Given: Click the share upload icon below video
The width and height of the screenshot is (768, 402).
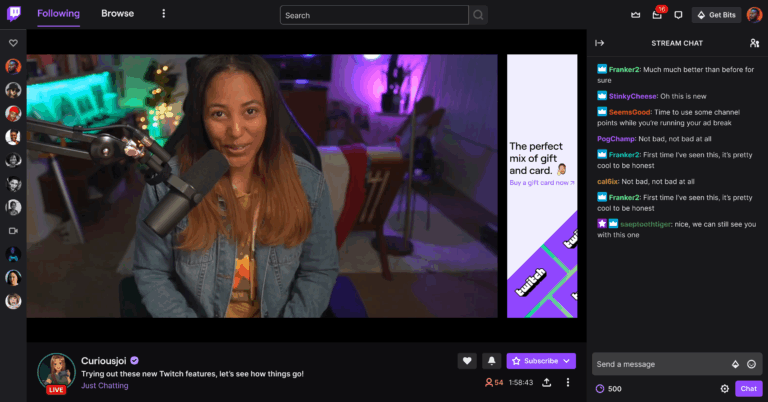Looking at the screenshot, I should pyautogui.click(x=547, y=382).
